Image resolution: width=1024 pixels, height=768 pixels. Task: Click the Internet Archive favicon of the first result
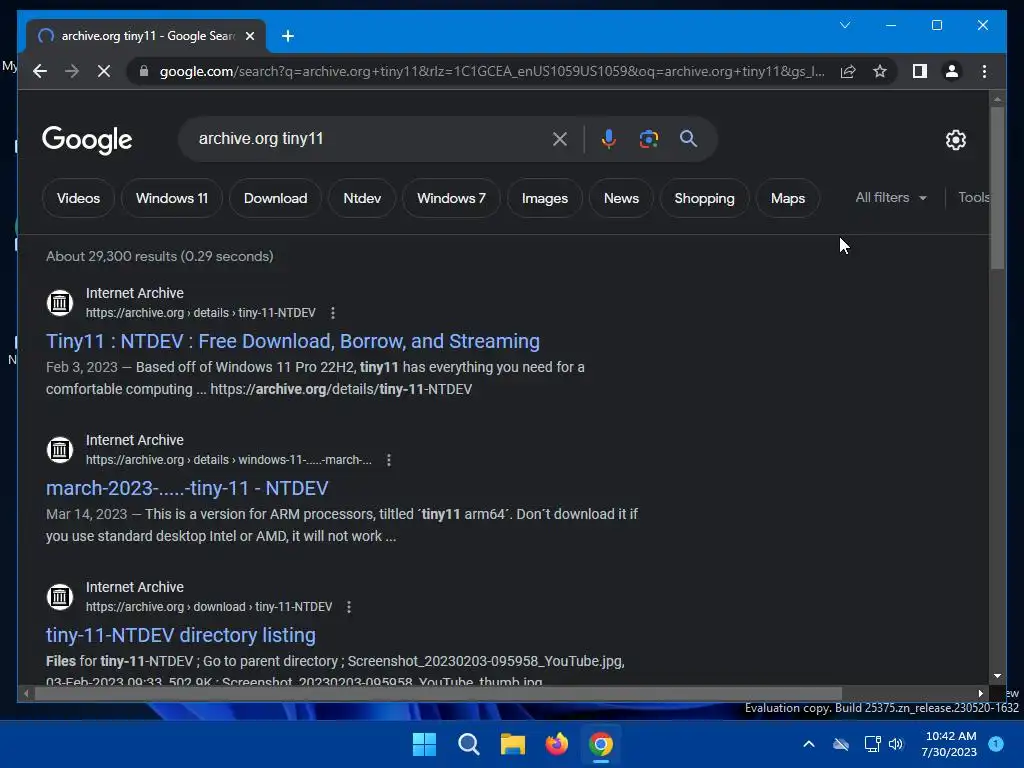pos(59,303)
